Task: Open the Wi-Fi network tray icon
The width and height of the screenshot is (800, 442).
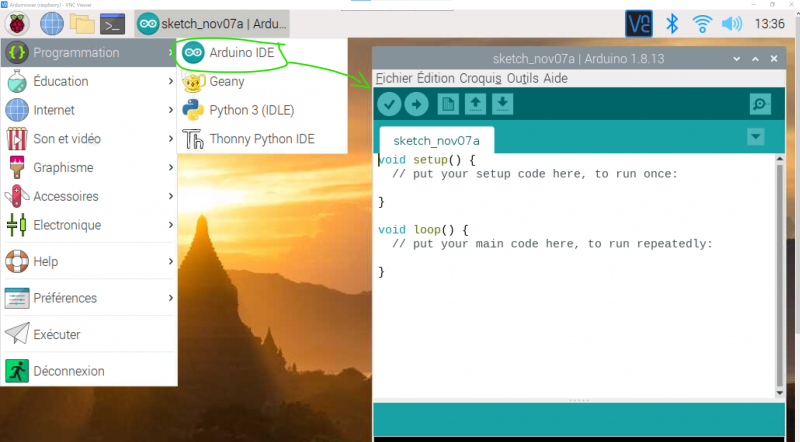Action: [x=702, y=23]
